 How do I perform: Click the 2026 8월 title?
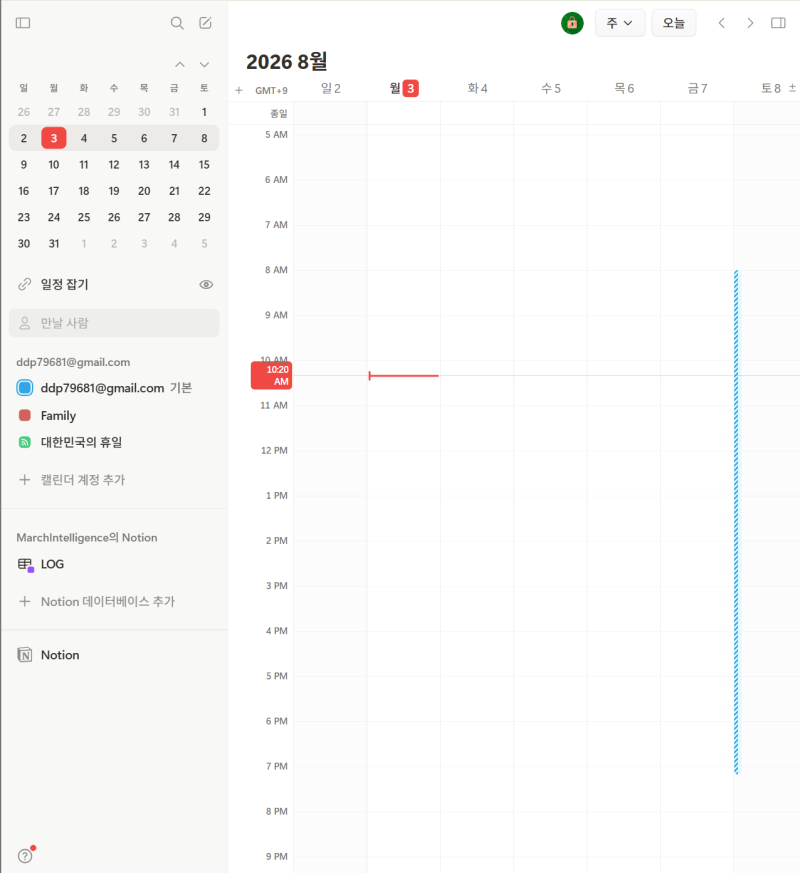click(287, 62)
